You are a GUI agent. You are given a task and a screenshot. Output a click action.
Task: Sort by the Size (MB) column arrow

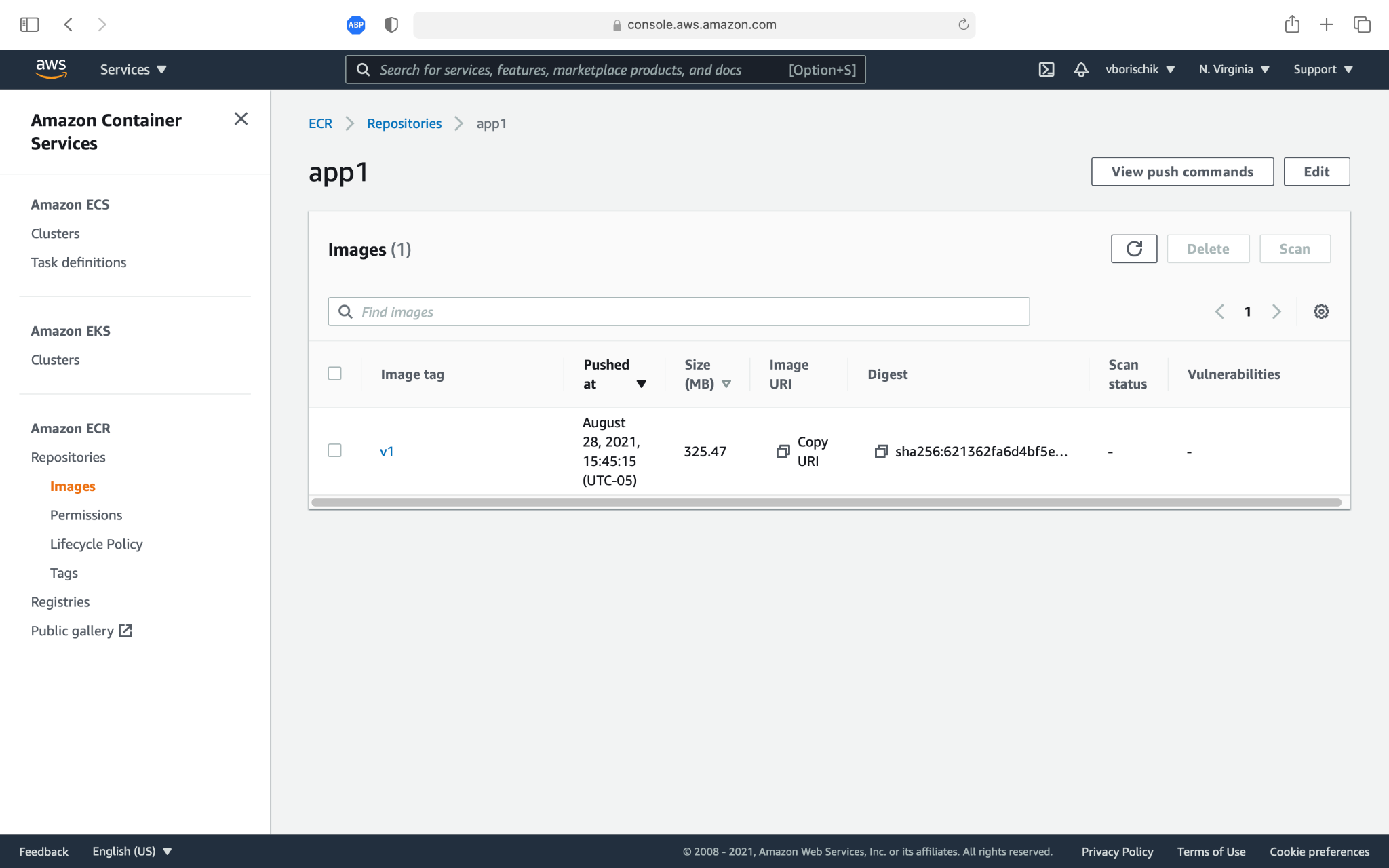pos(726,384)
